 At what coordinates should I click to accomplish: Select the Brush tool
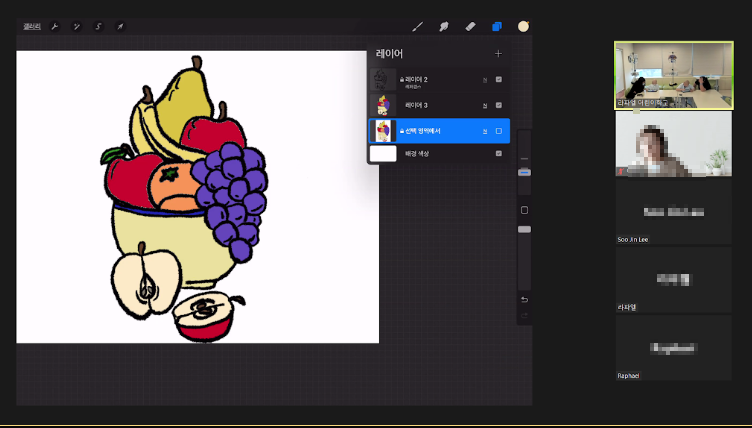pos(418,26)
